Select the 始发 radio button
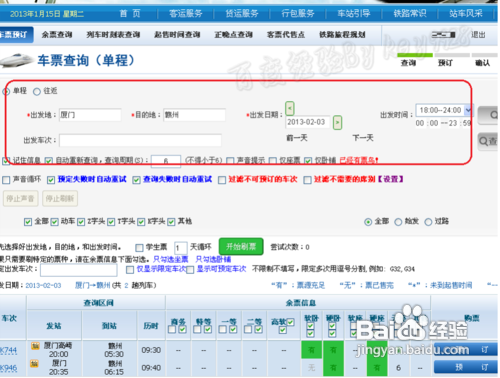The image size is (500, 378). point(398,222)
